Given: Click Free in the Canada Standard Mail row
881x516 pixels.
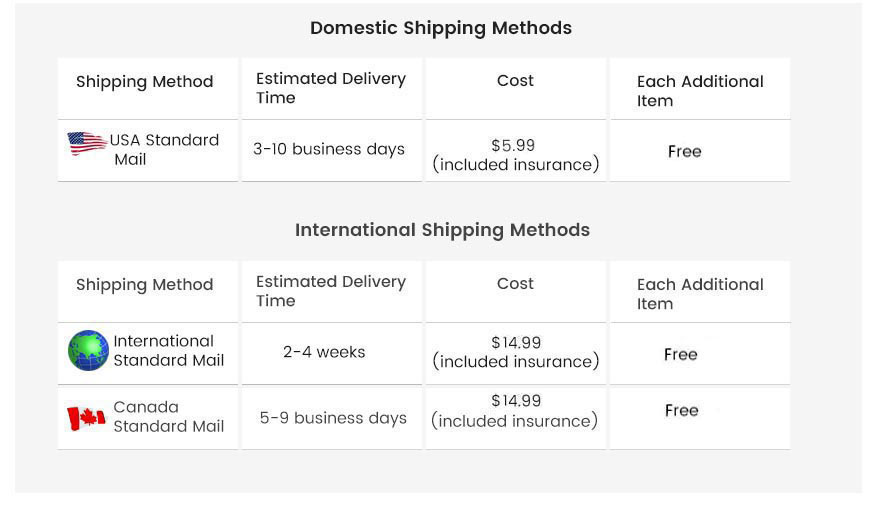Looking at the screenshot, I should 681,410.
